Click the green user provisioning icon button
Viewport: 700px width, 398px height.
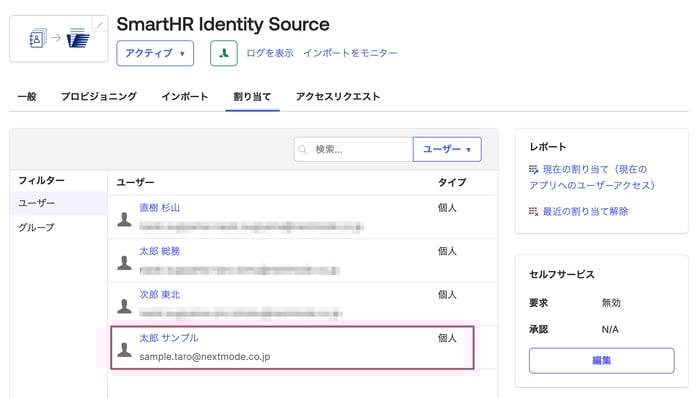tap(224, 53)
